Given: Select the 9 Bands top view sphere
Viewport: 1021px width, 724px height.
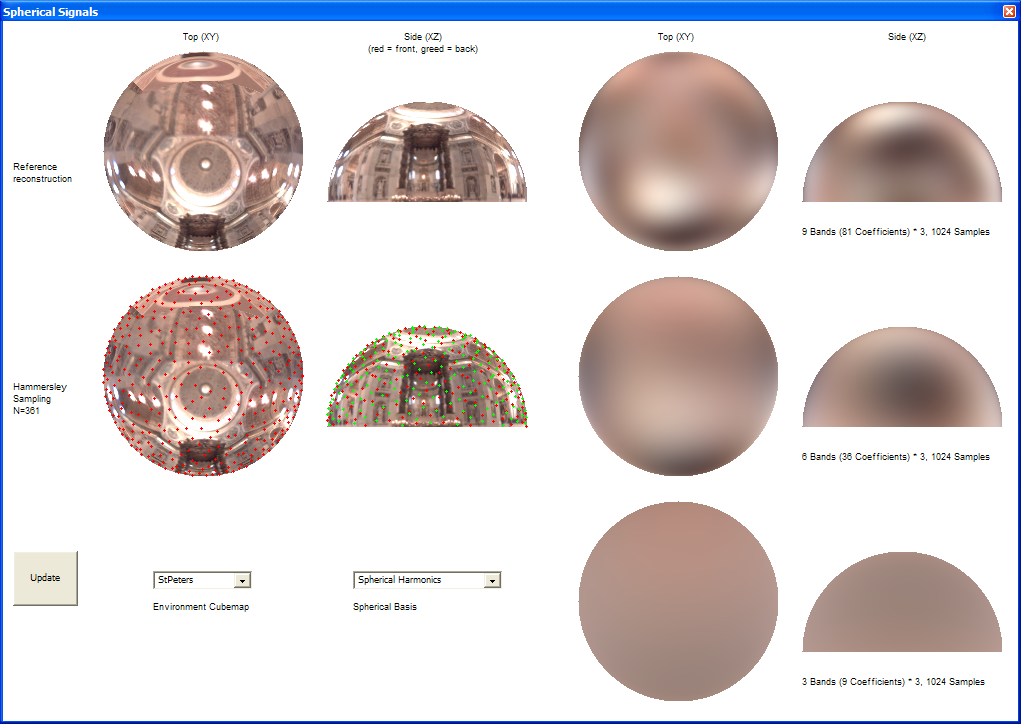Looking at the screenshot, I should tap(678, 152).
